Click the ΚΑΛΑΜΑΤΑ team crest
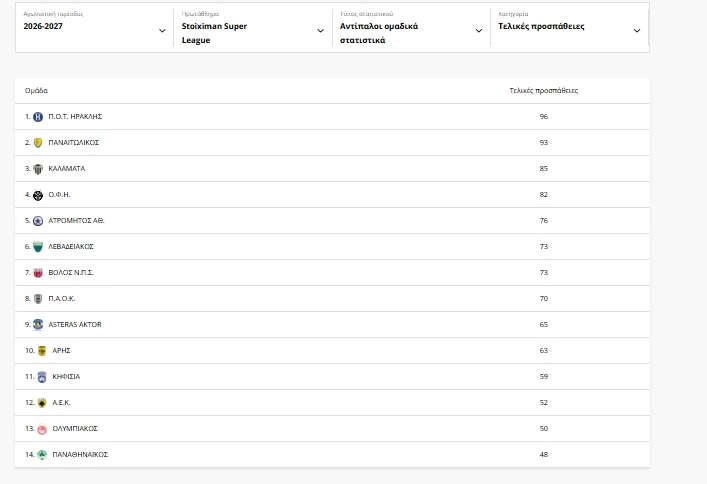This screenshot has width=707, height=484. 38,169
